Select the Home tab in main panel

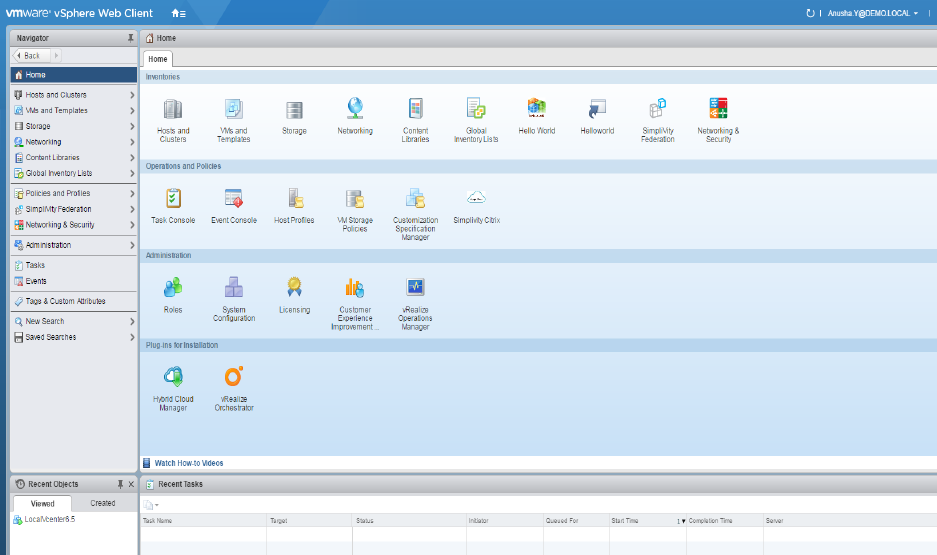(x=158, y=59)
